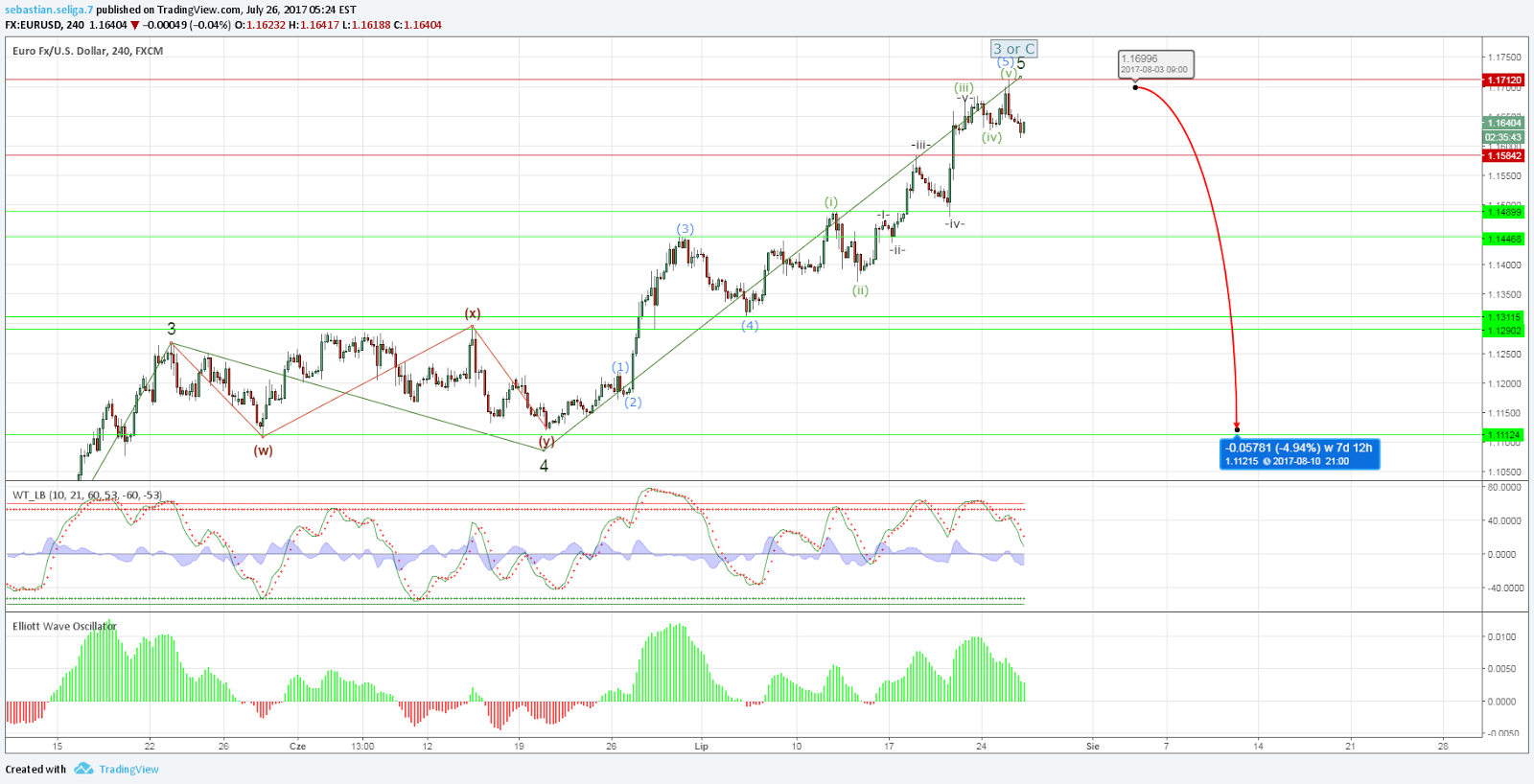Viewport: 1534px width, 784px height.
Task: Click the 'Cze' month label on date axis
Action: (x=297, y=746)
